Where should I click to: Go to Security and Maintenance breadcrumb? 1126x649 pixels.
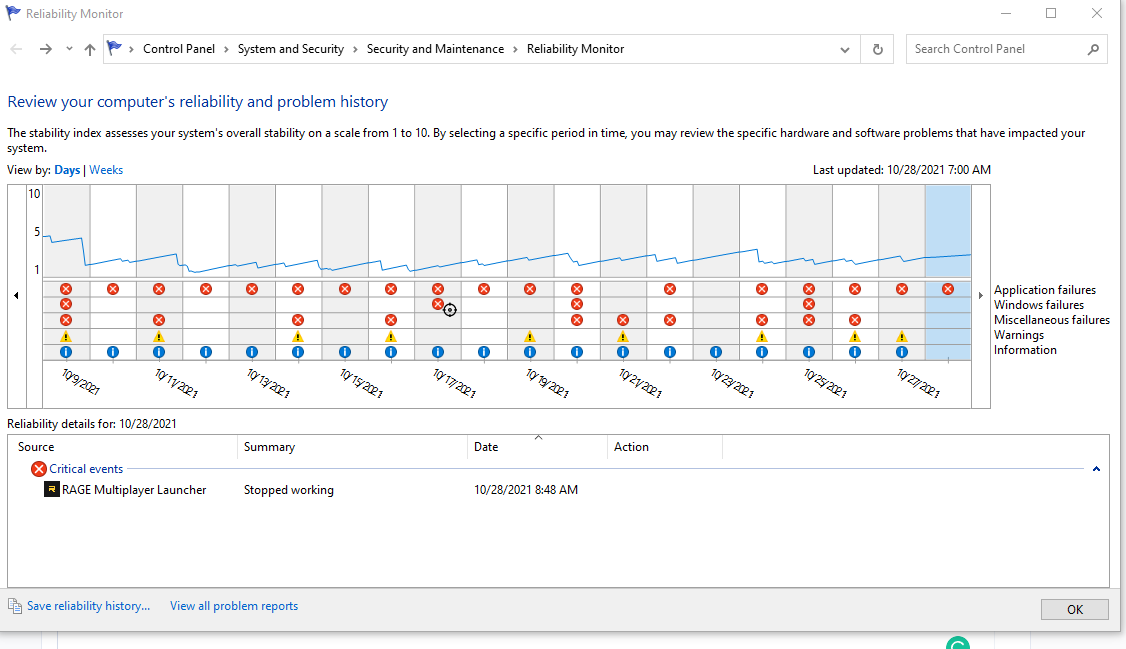(x=435, y=49)
